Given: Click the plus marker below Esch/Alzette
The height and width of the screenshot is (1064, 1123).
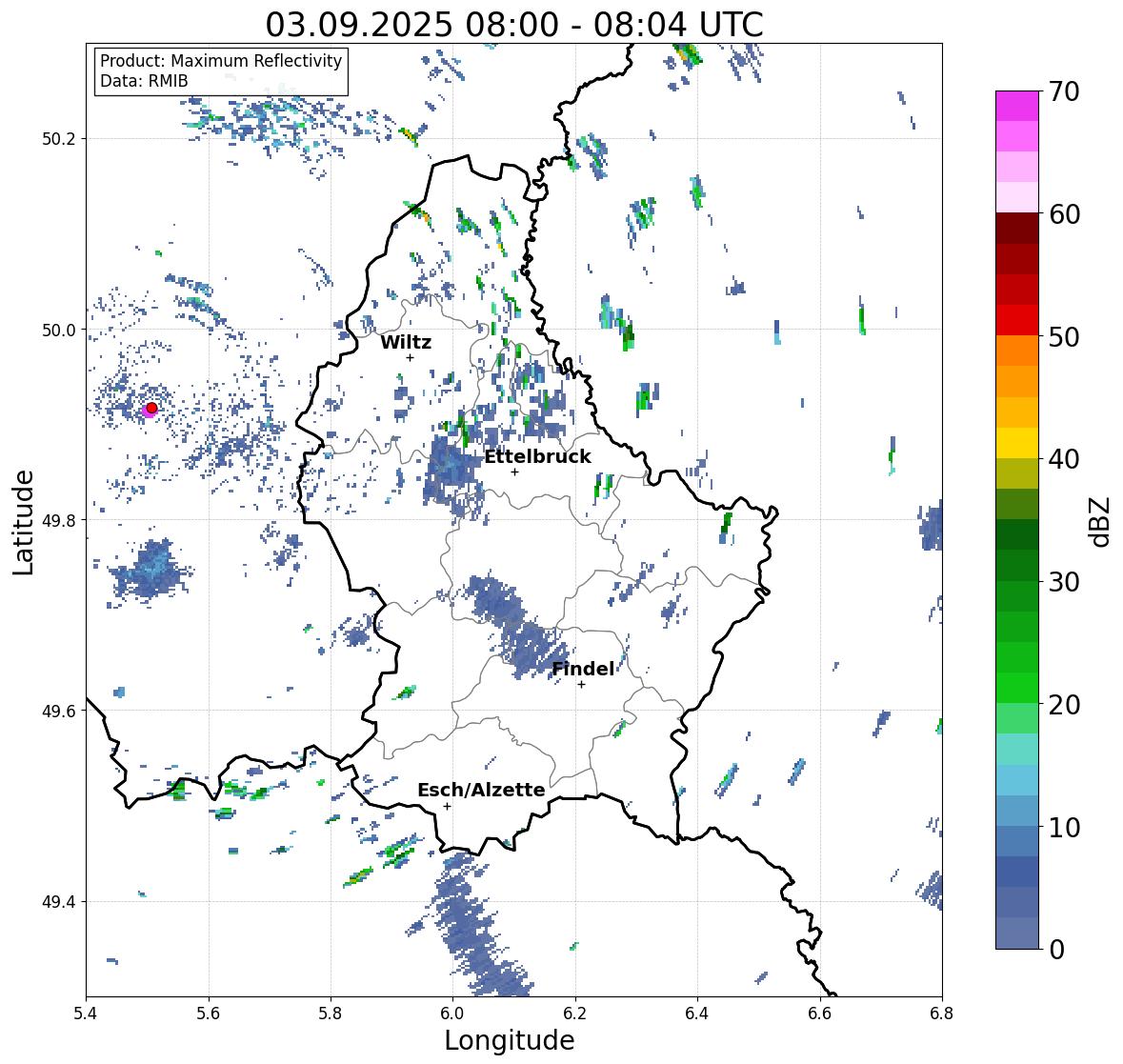Looking at the screenshot, I should pyautogui.click(x=447, y=806).
